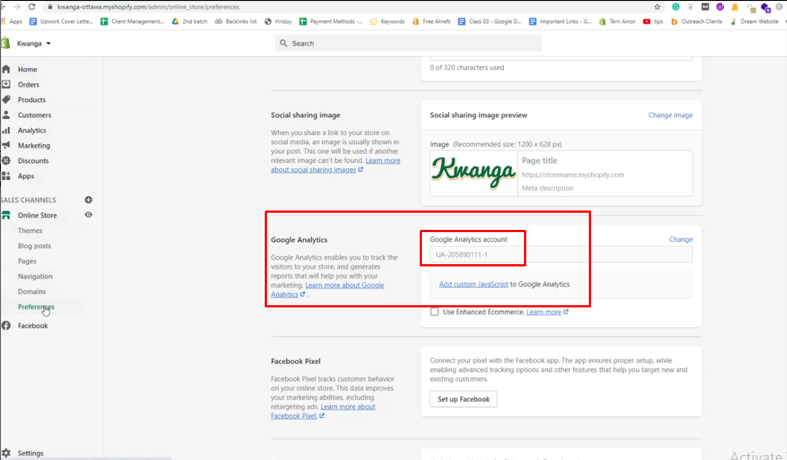
Task: Click Change image link
Action: pos(670,116)
